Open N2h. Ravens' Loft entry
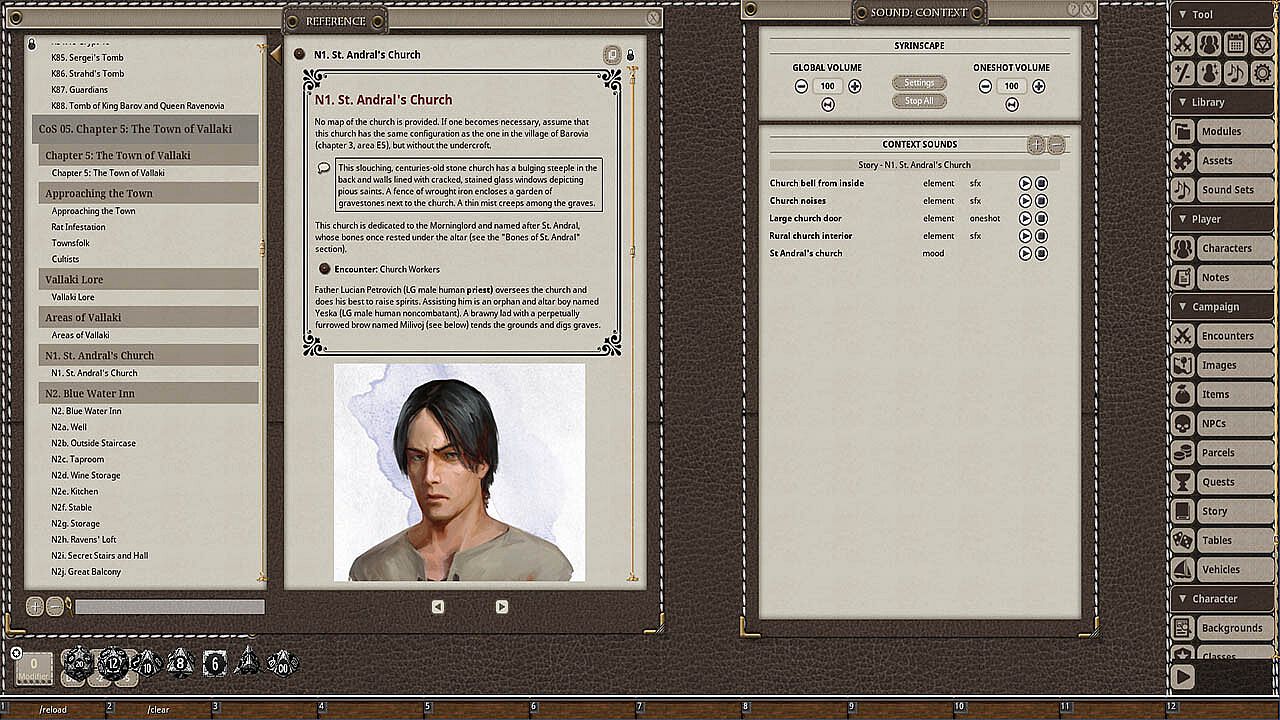This screenshot has width=1280, height=720. click(x=84, y=539)
